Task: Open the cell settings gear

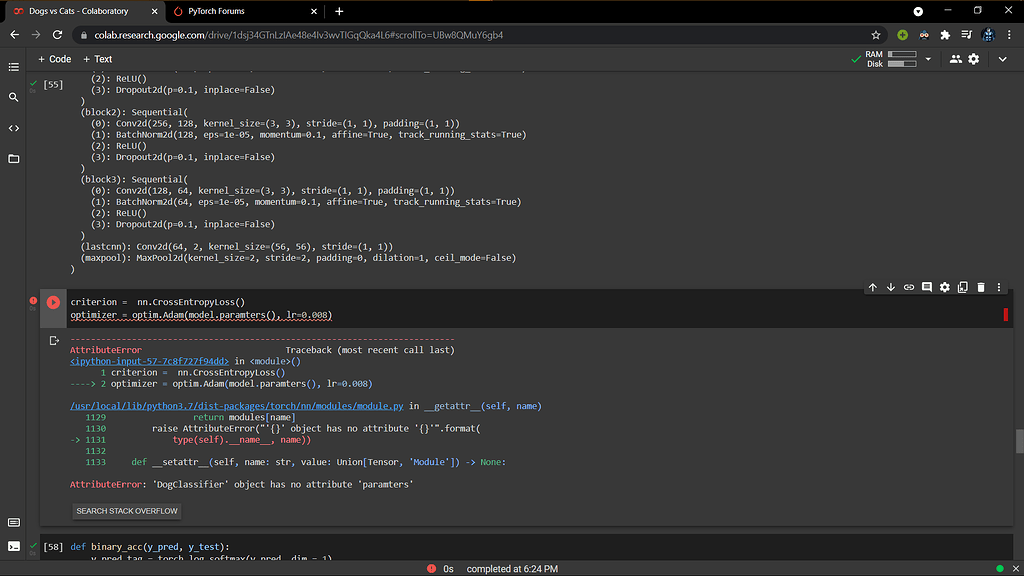Action: [944, 287]
